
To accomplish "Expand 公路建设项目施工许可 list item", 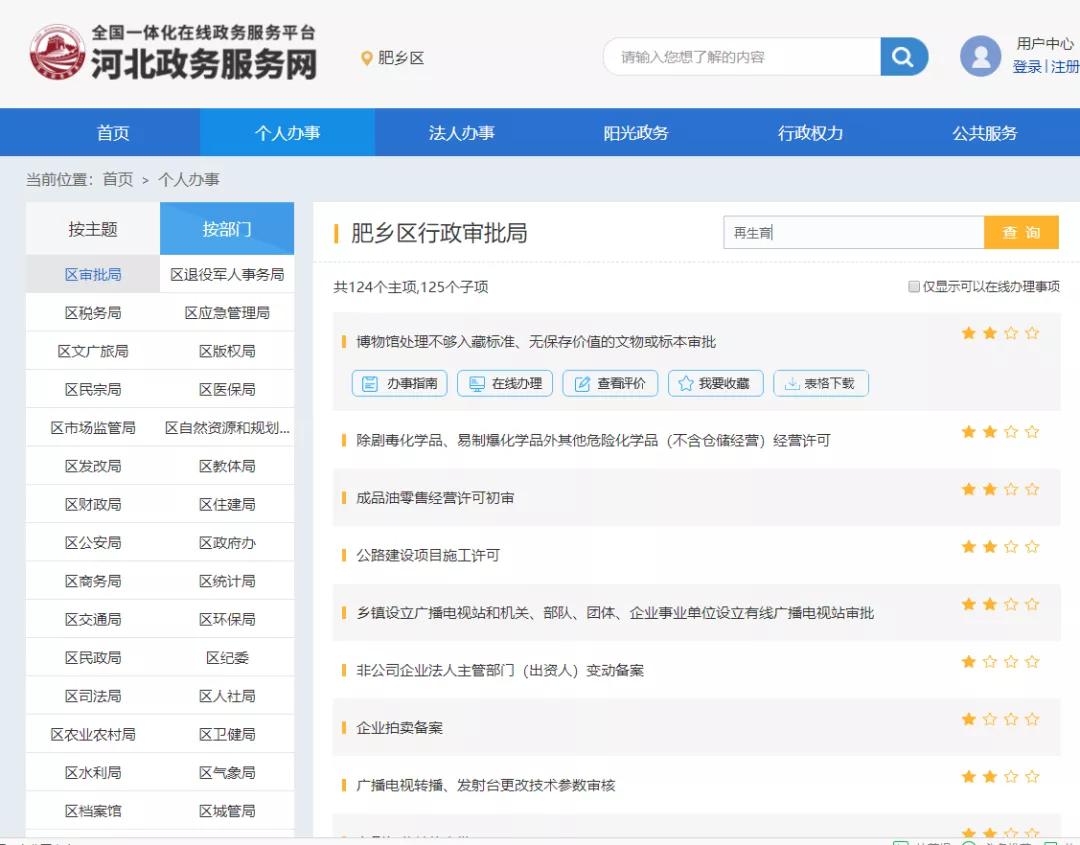I will [428, 555].
